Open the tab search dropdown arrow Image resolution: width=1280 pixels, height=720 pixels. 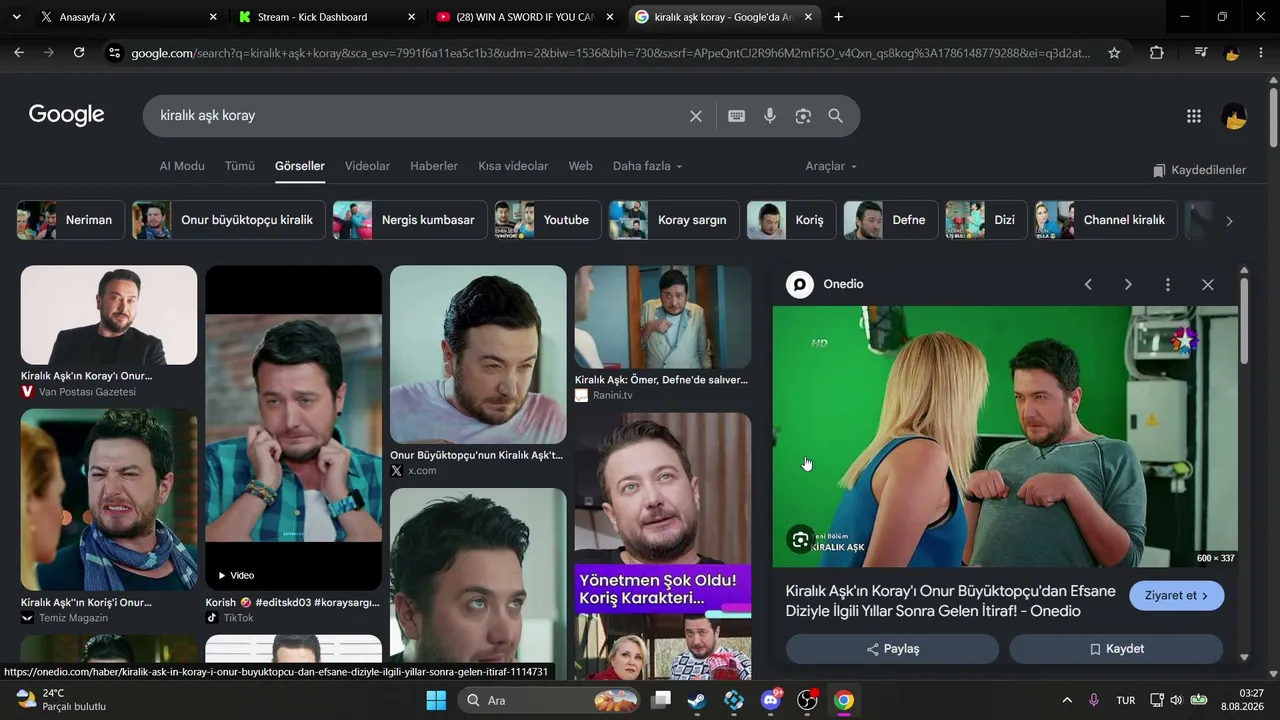[16, 17]
